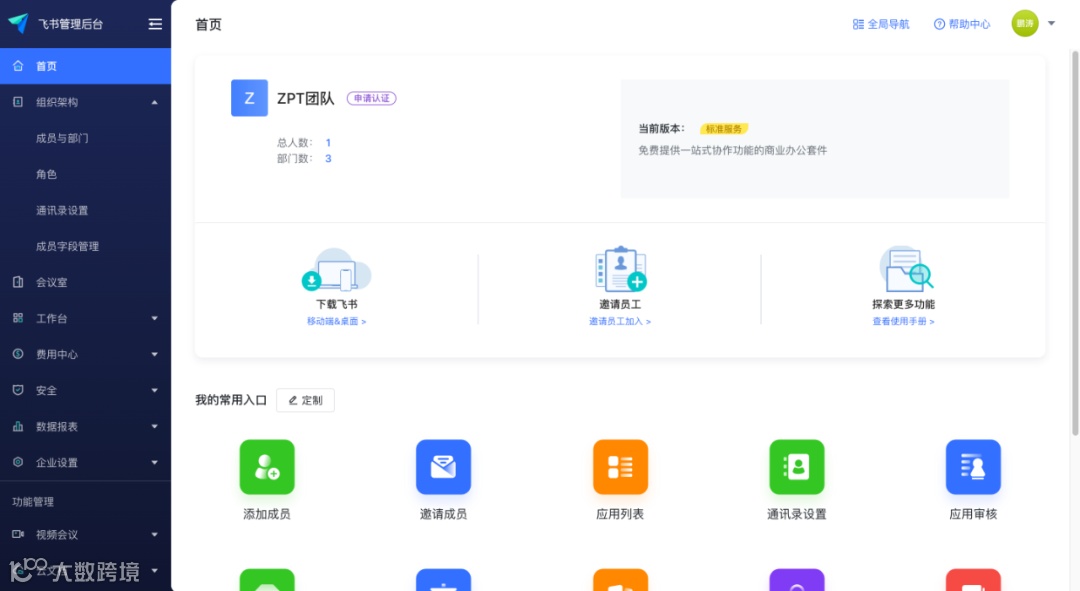Click the ZPT团队 team name

[x=306, y=98]
